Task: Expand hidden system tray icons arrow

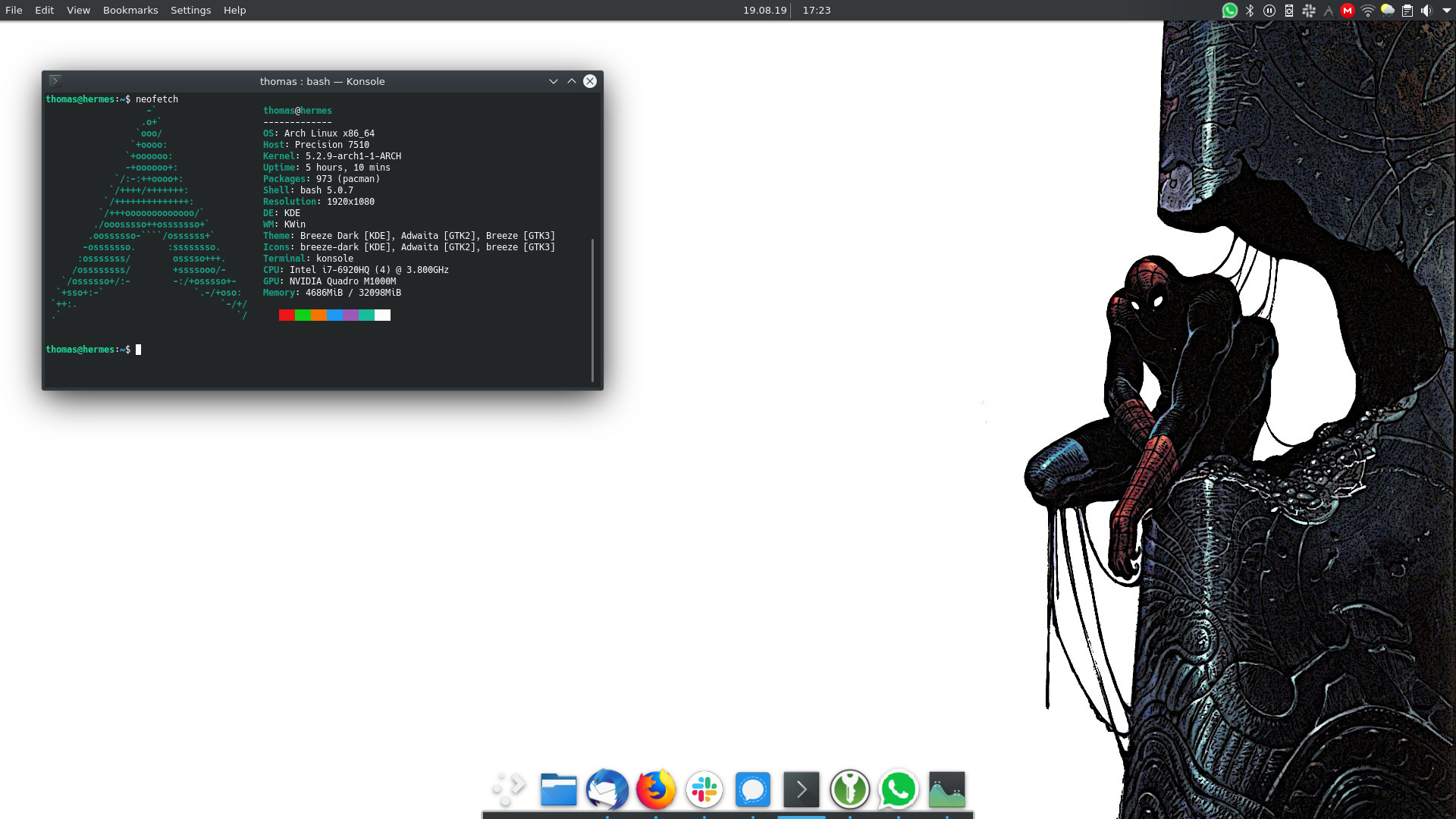Action: click(x=1447, y=11)
